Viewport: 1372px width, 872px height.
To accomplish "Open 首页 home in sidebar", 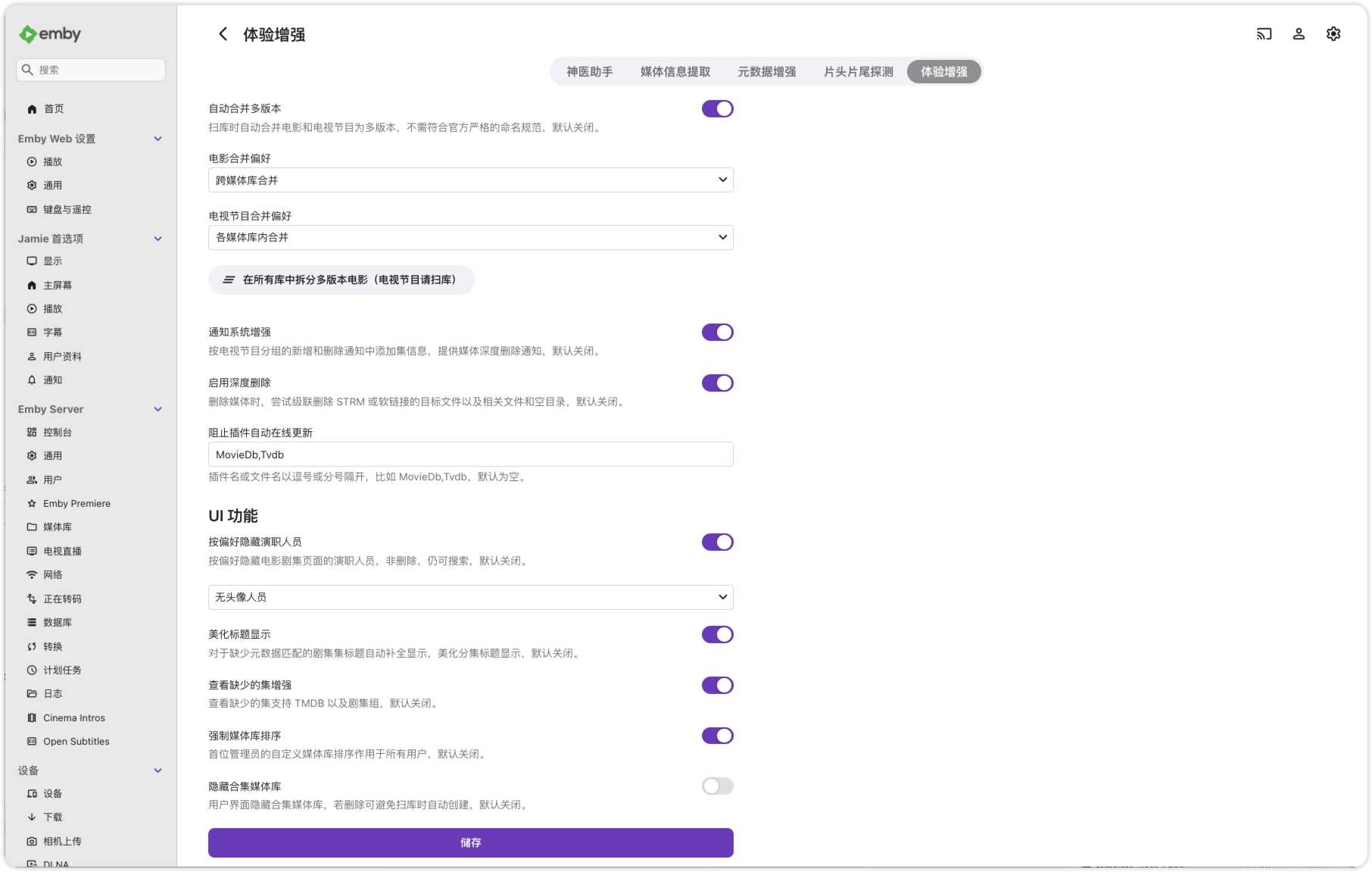I will click(53, 109).
